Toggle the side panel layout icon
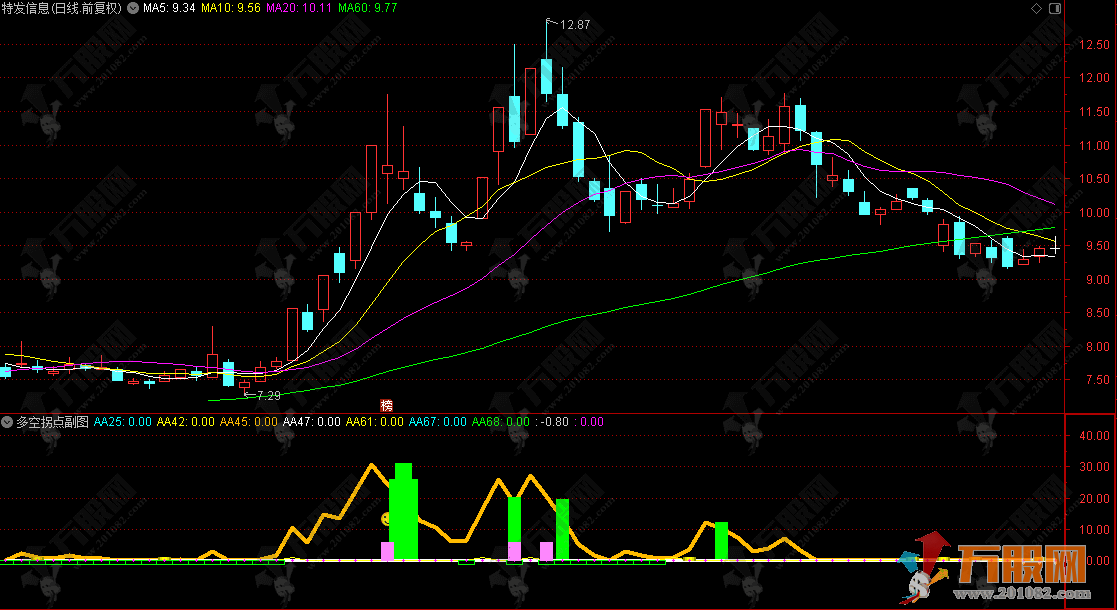 tap(1055, 8)
